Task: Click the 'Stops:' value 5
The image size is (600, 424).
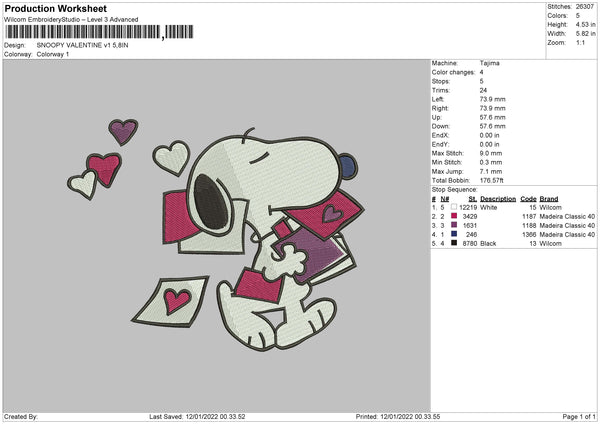Action: point(481,81)
